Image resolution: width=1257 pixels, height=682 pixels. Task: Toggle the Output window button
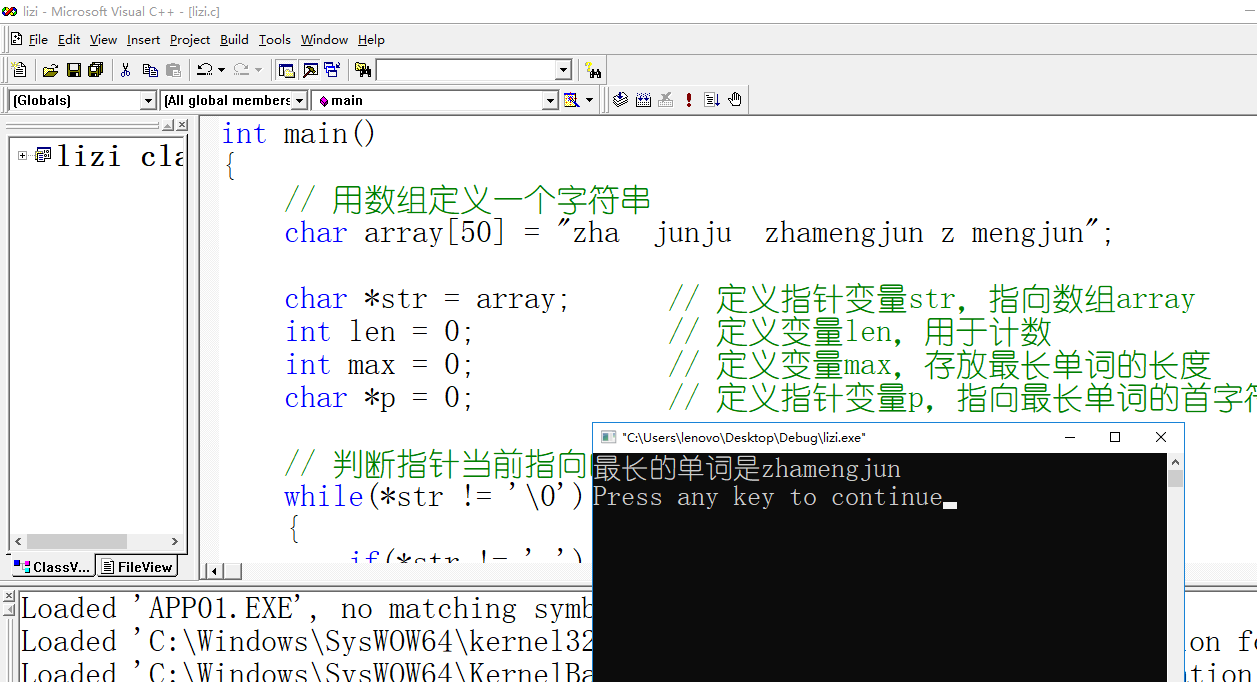tap(310, 70)
